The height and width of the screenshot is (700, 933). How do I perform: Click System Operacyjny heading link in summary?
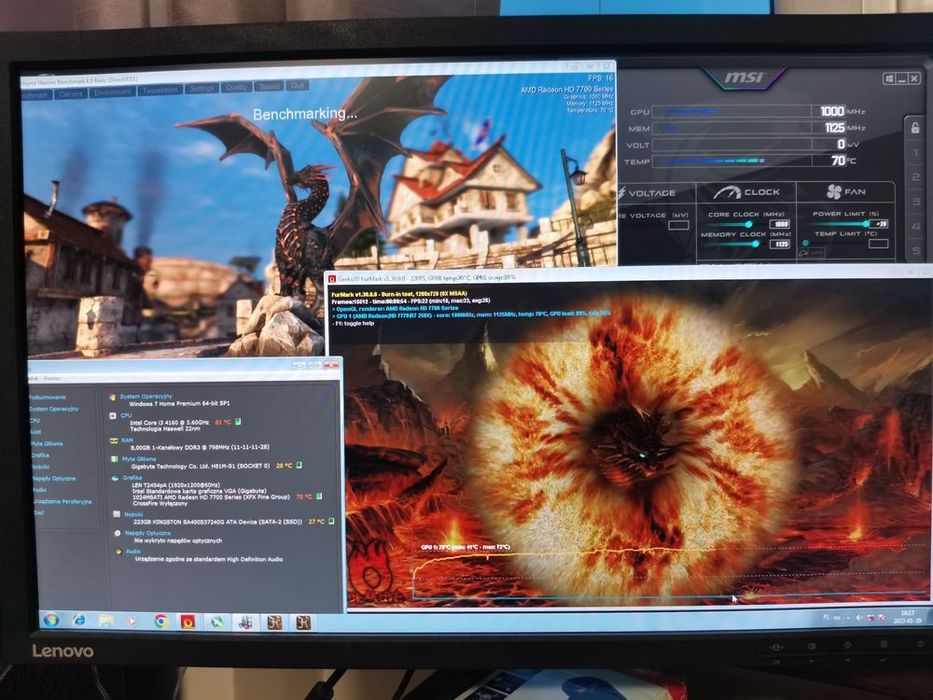point(146,396)
